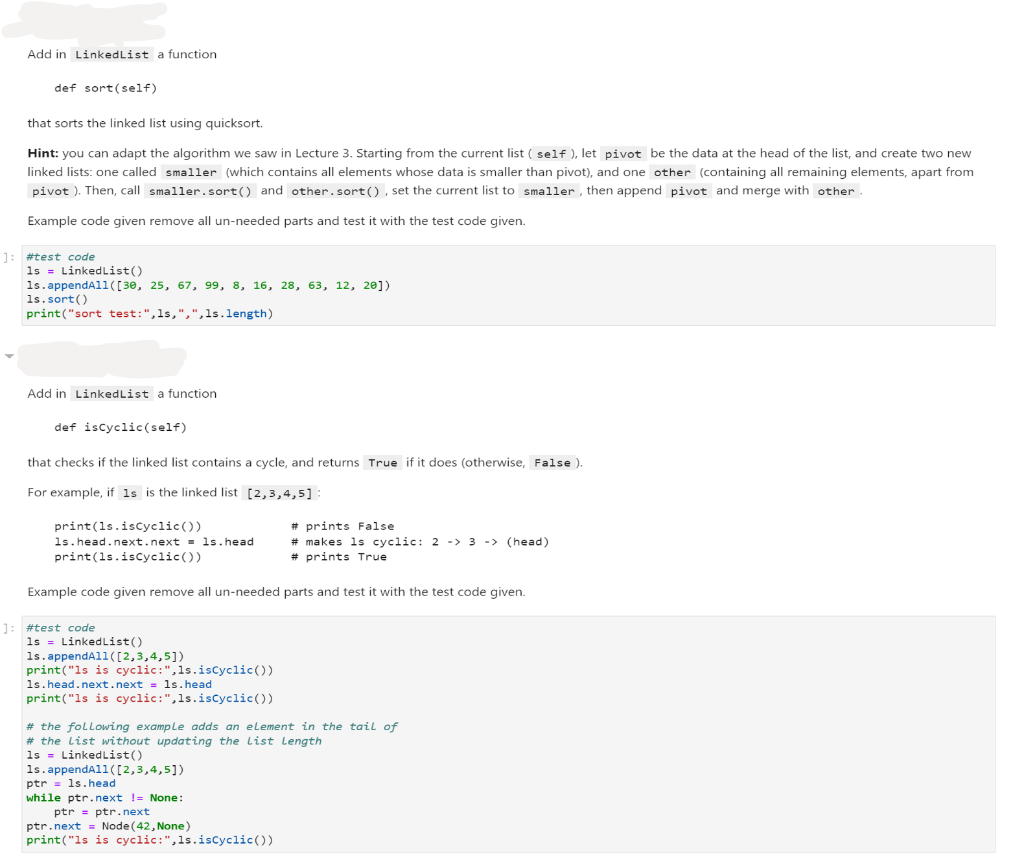Click the ls inline code badge

129,492
